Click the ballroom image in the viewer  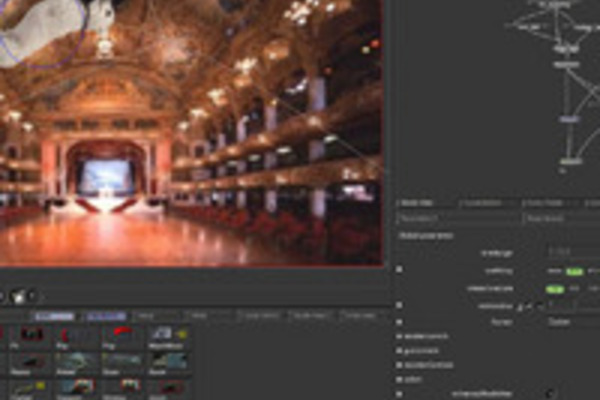(x=191, y=132)
